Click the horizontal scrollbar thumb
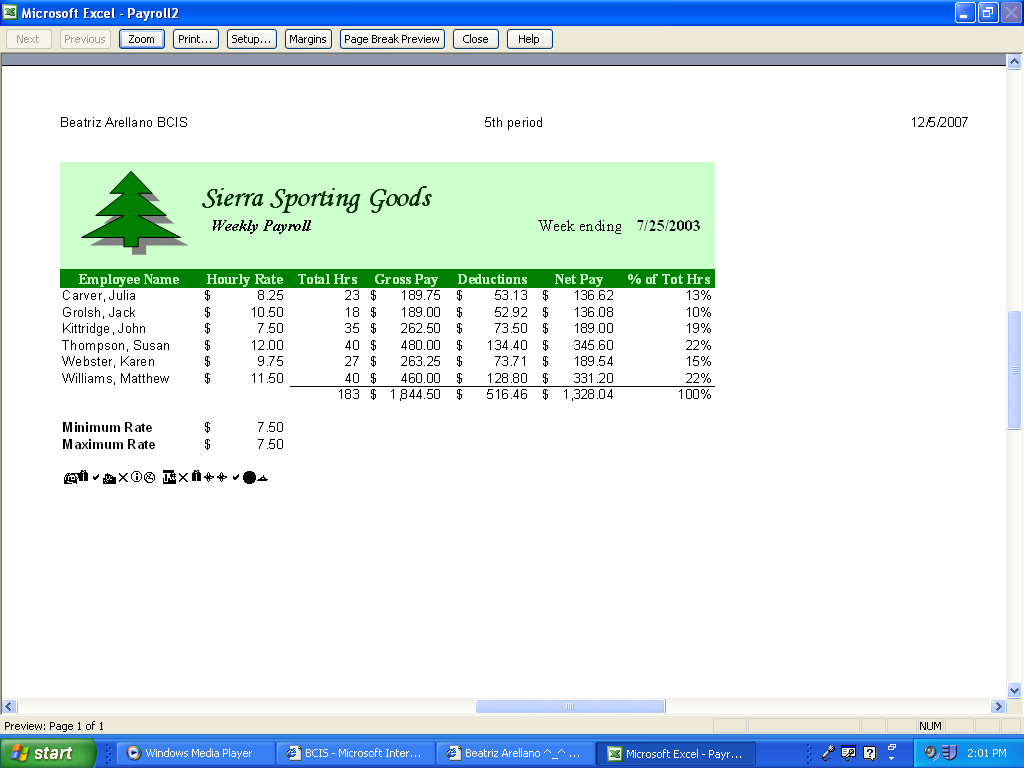 (x=570, y=706)
